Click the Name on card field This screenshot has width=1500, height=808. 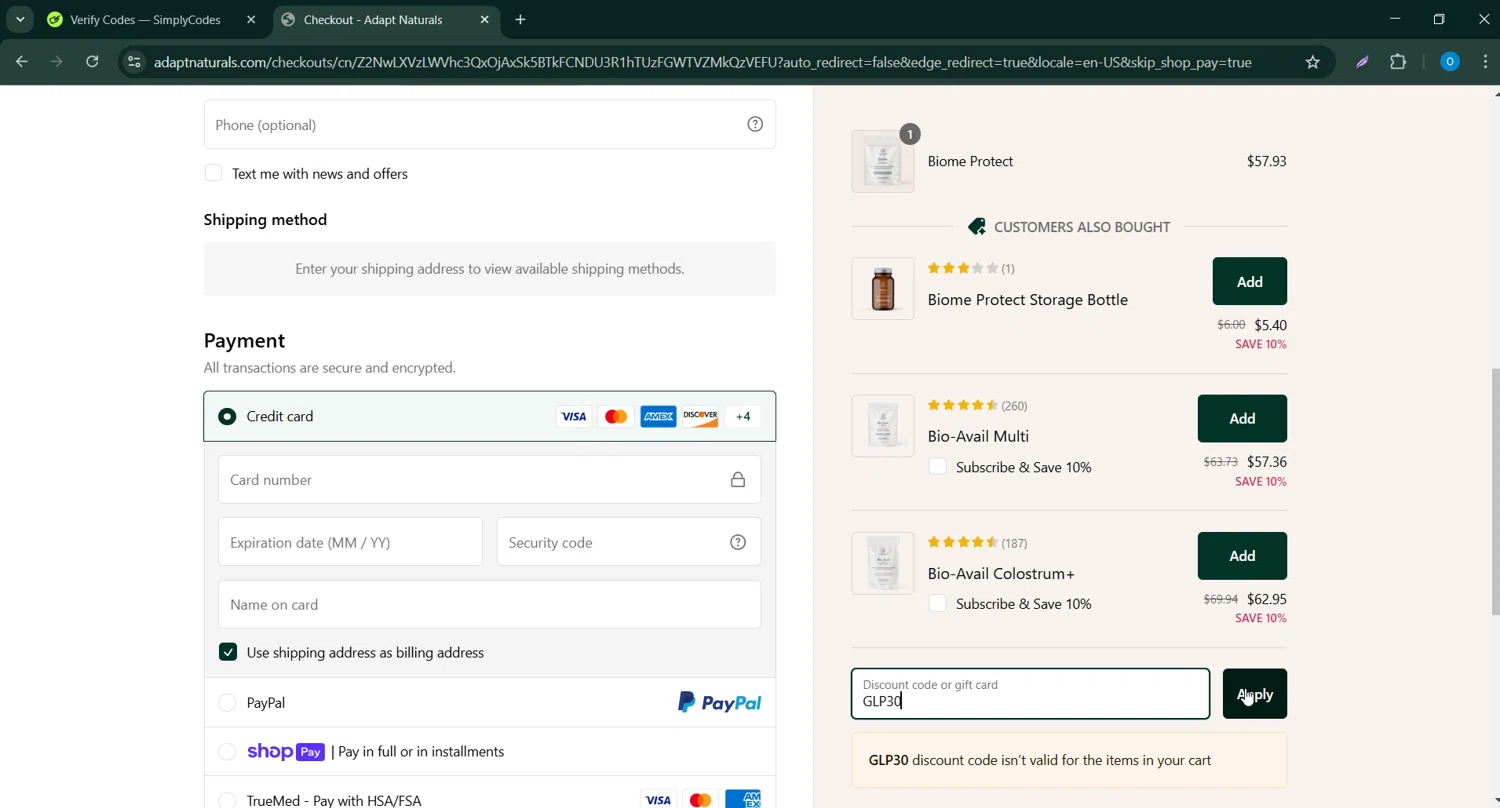point(489,604)
